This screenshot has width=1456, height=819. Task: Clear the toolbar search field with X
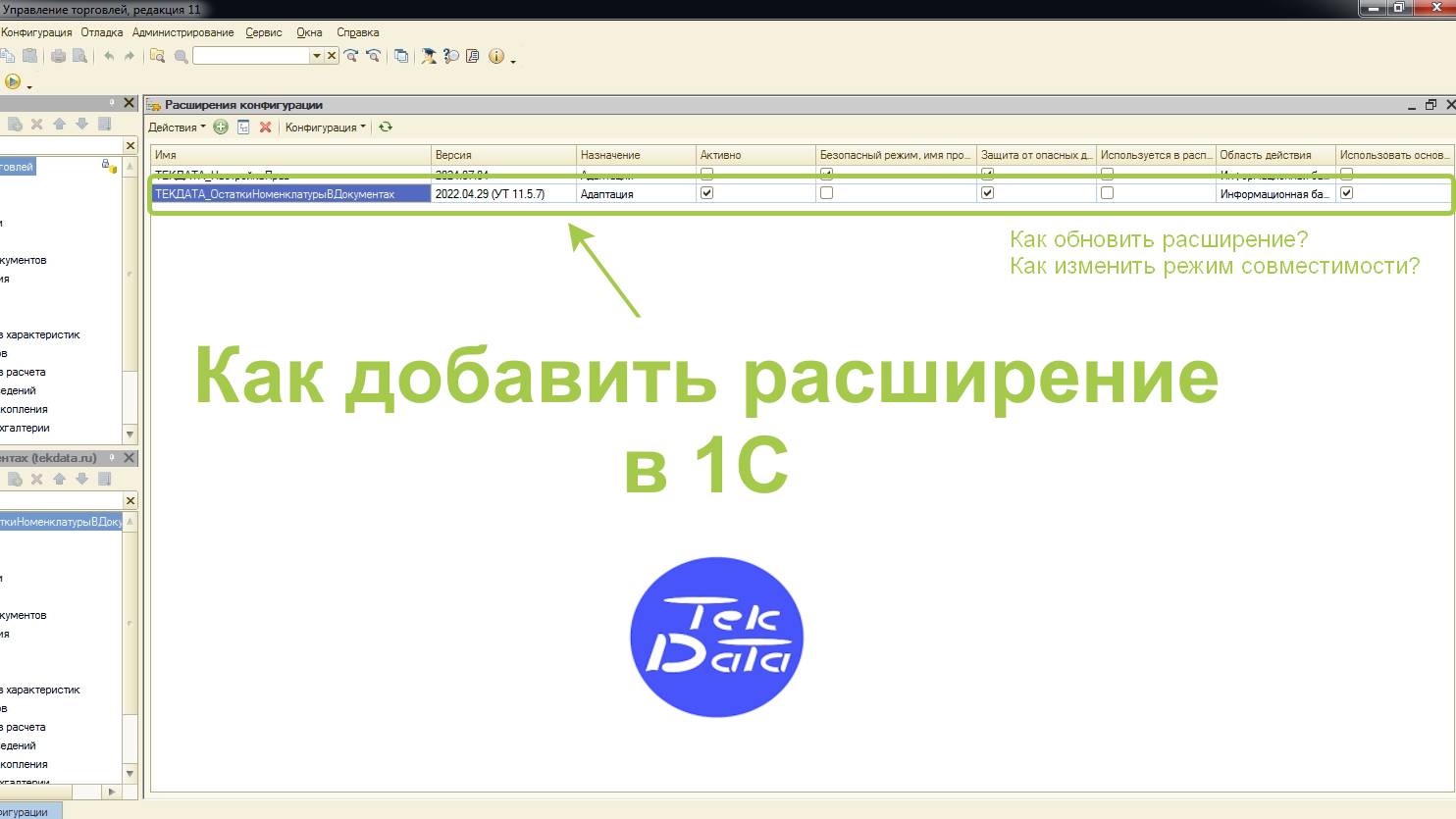point(332,56)
